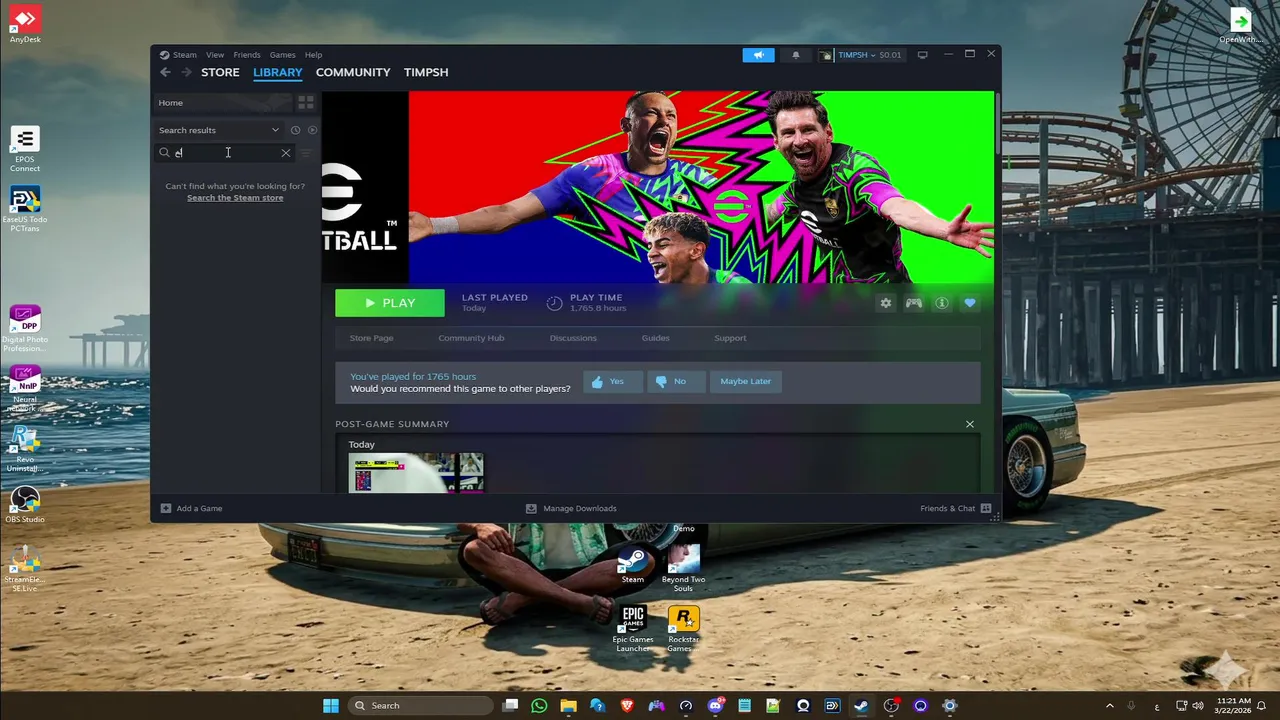Dismiss the Post-Game Summary panel

coord(969,424)
